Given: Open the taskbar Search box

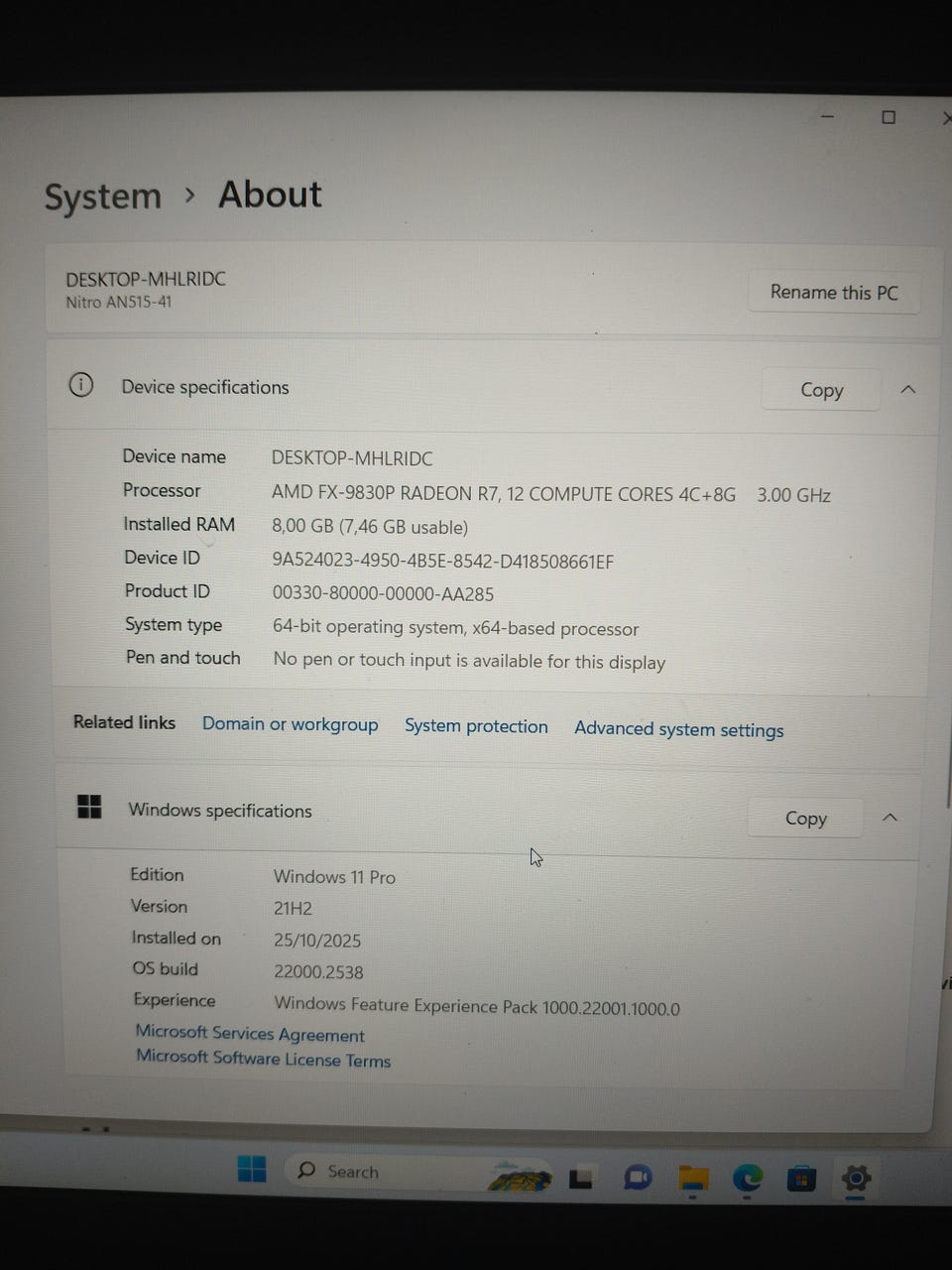Looking at the screenshot, I should coord(418,1172).
